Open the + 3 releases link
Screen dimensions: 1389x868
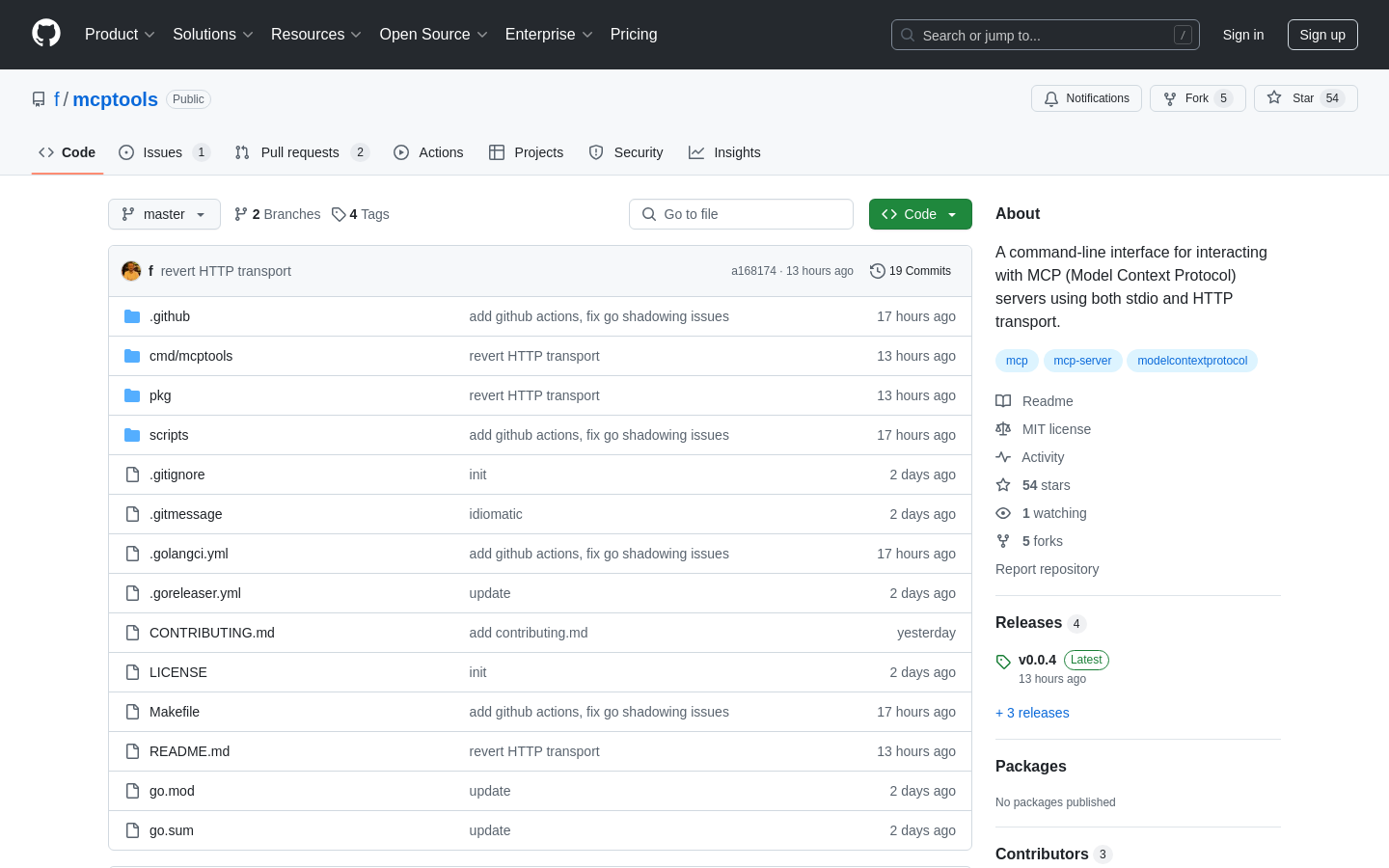tap(1032, 713)
